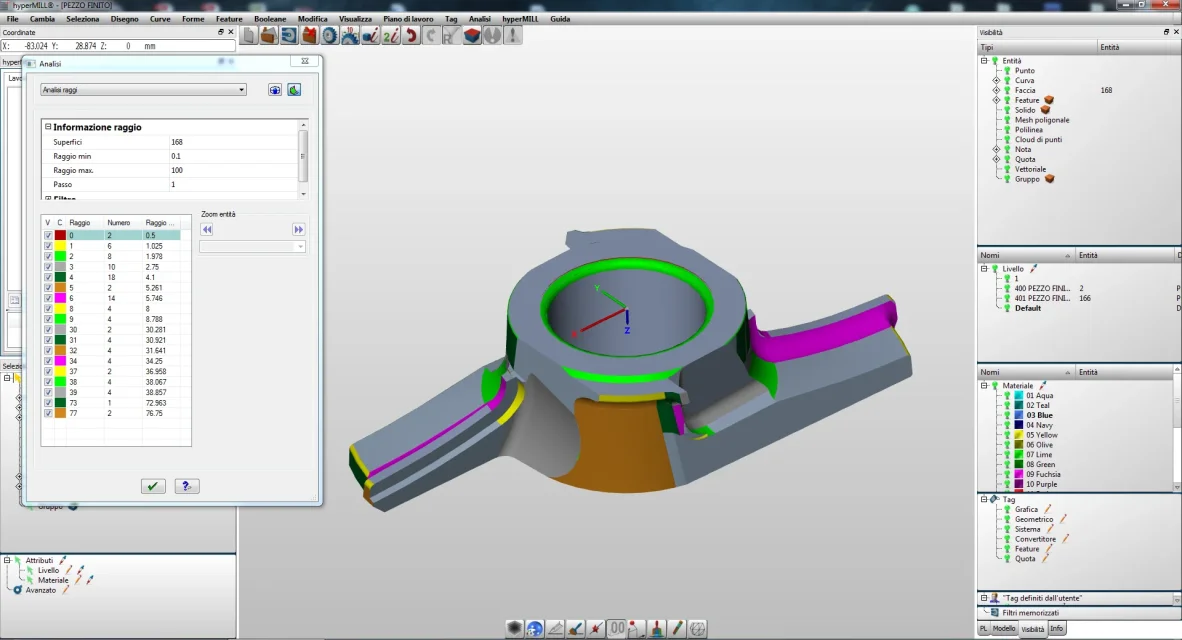Click the green '2i' info toolbar icon

click(390, 36)
